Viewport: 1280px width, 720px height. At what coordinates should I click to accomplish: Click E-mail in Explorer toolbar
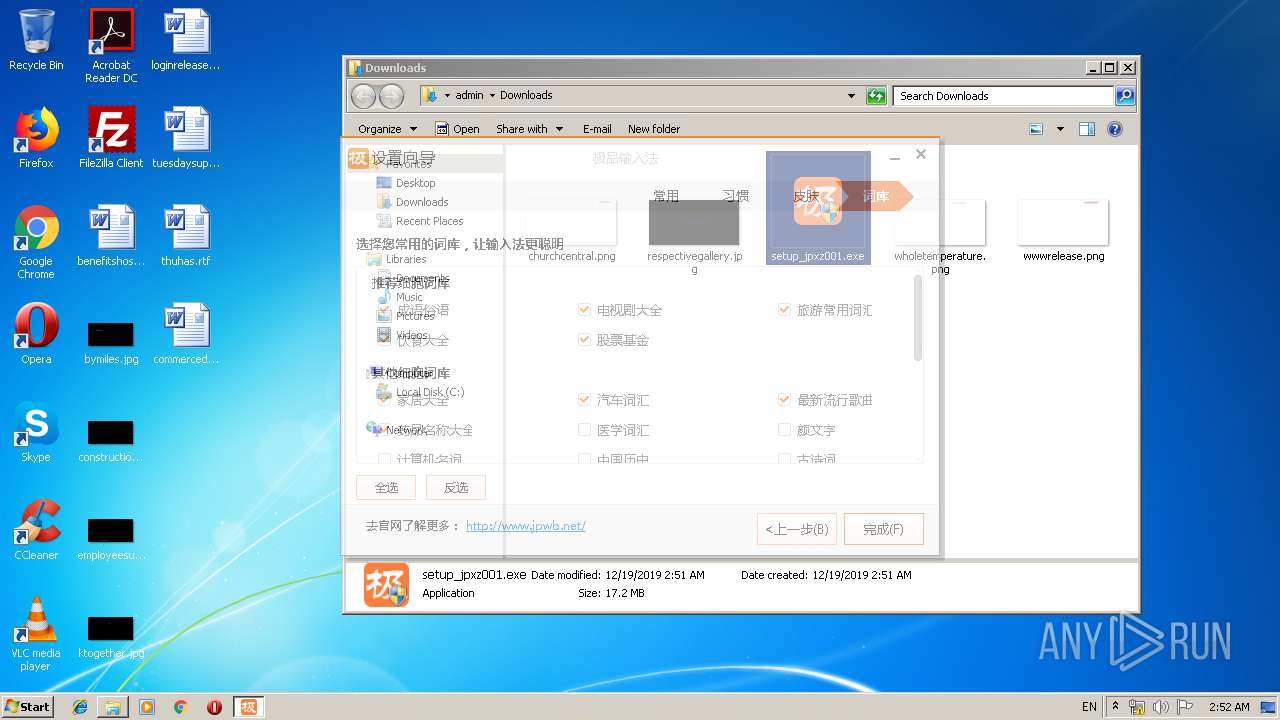click(x=597, y=129)
